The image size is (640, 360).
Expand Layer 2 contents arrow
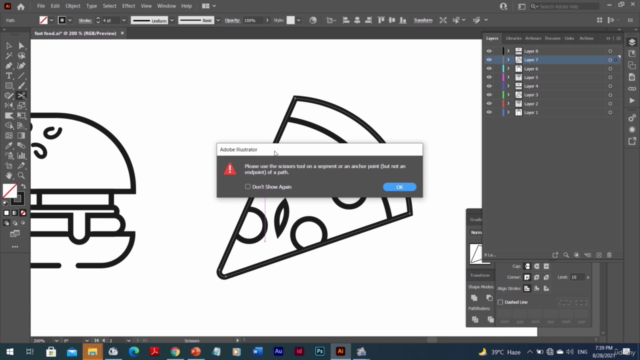coord(509,104)
